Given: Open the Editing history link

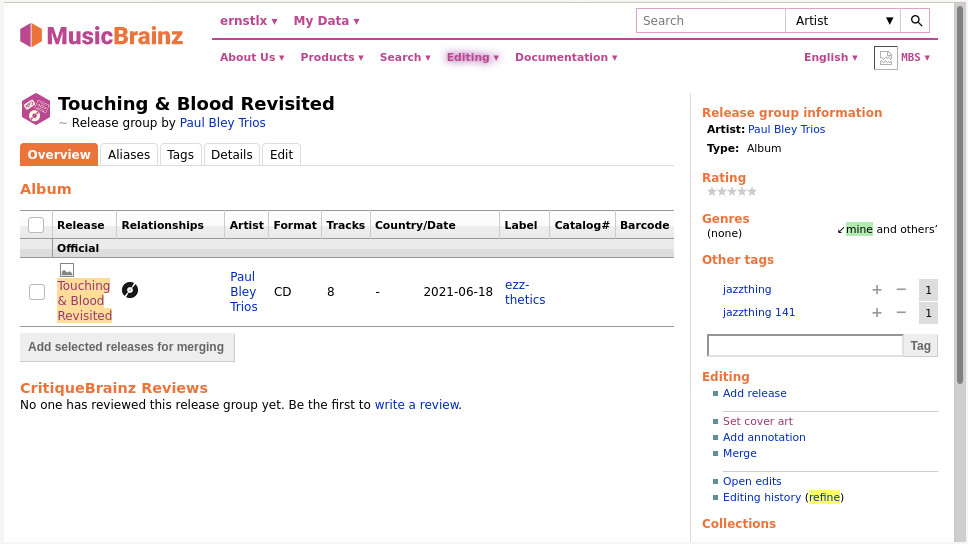Looking at the screenshot, I should (x=762, y=497).
